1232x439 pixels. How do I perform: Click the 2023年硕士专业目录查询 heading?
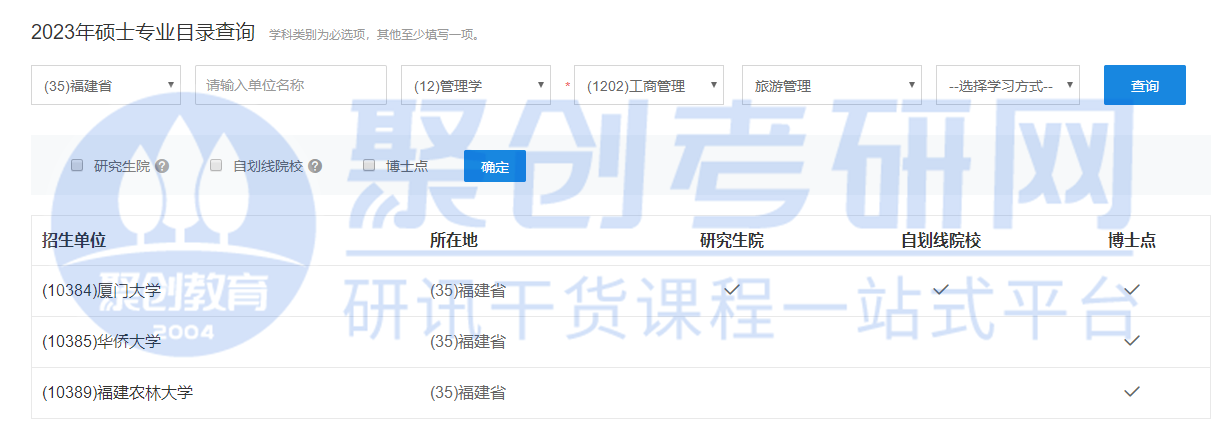pyautogui.click(x=143, y=33)
